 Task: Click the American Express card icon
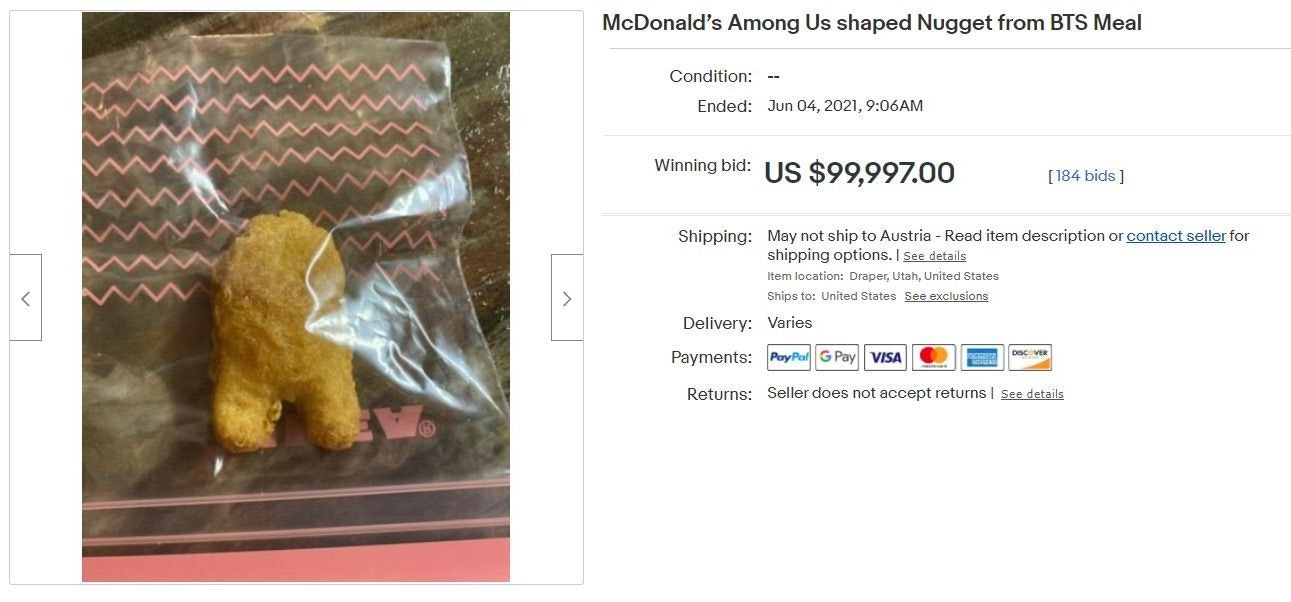pos(981,357)
